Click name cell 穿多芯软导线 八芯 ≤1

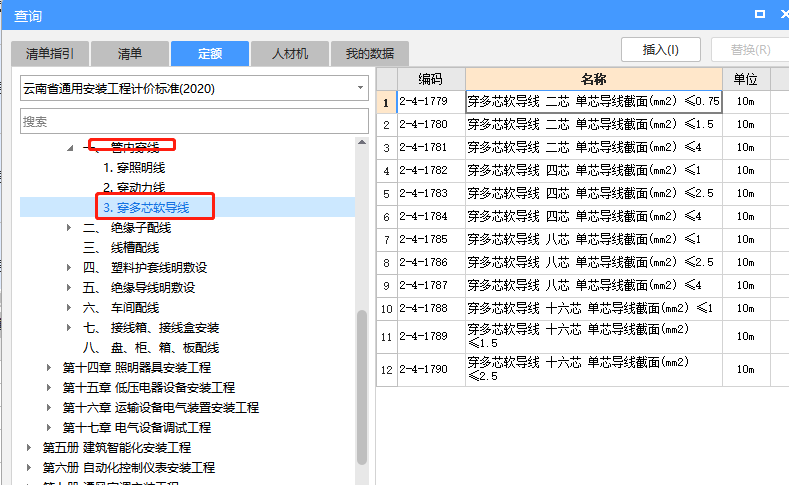(x=594, y=239)
